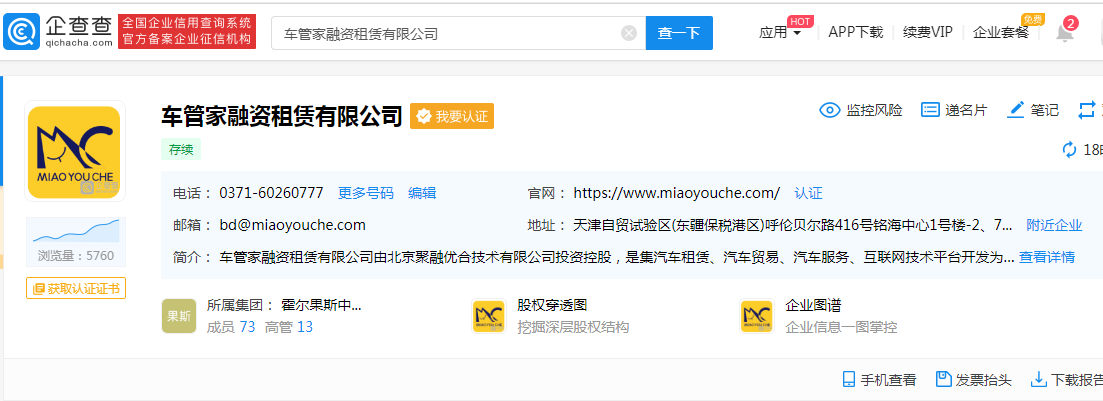Image resolution: width=1103 pixels, height=401 pixels.
Task: Click the 附近企业 link
Action: tap(1054, 225)
